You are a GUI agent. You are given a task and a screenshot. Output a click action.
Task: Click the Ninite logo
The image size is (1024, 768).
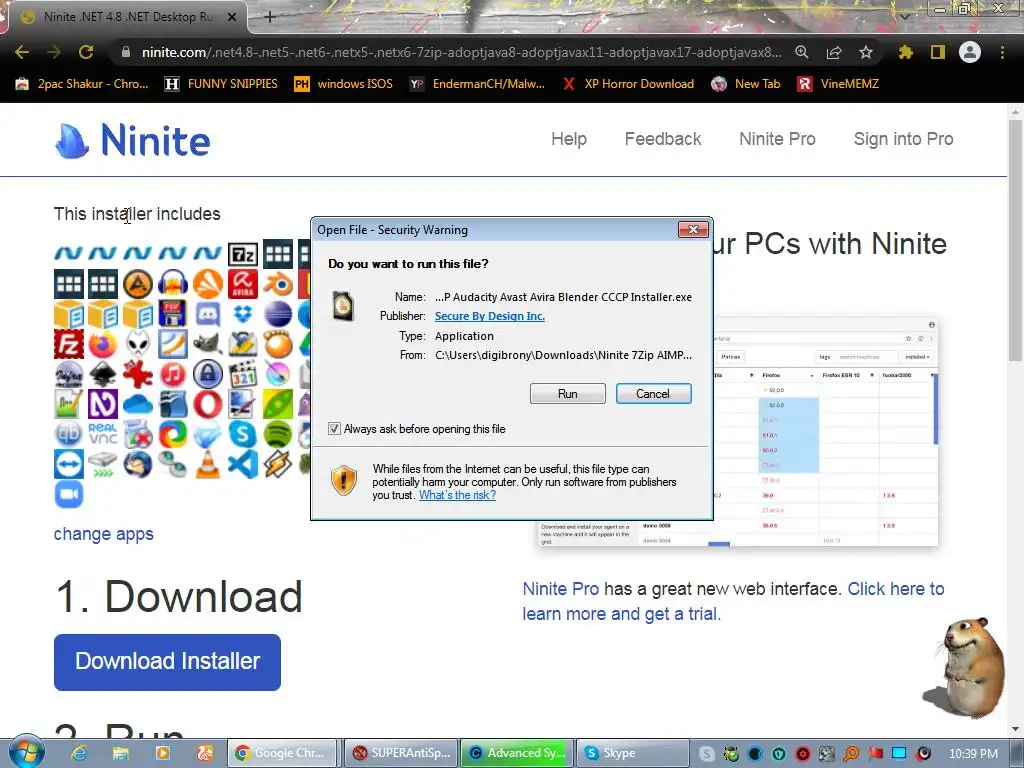coord(133,140)
